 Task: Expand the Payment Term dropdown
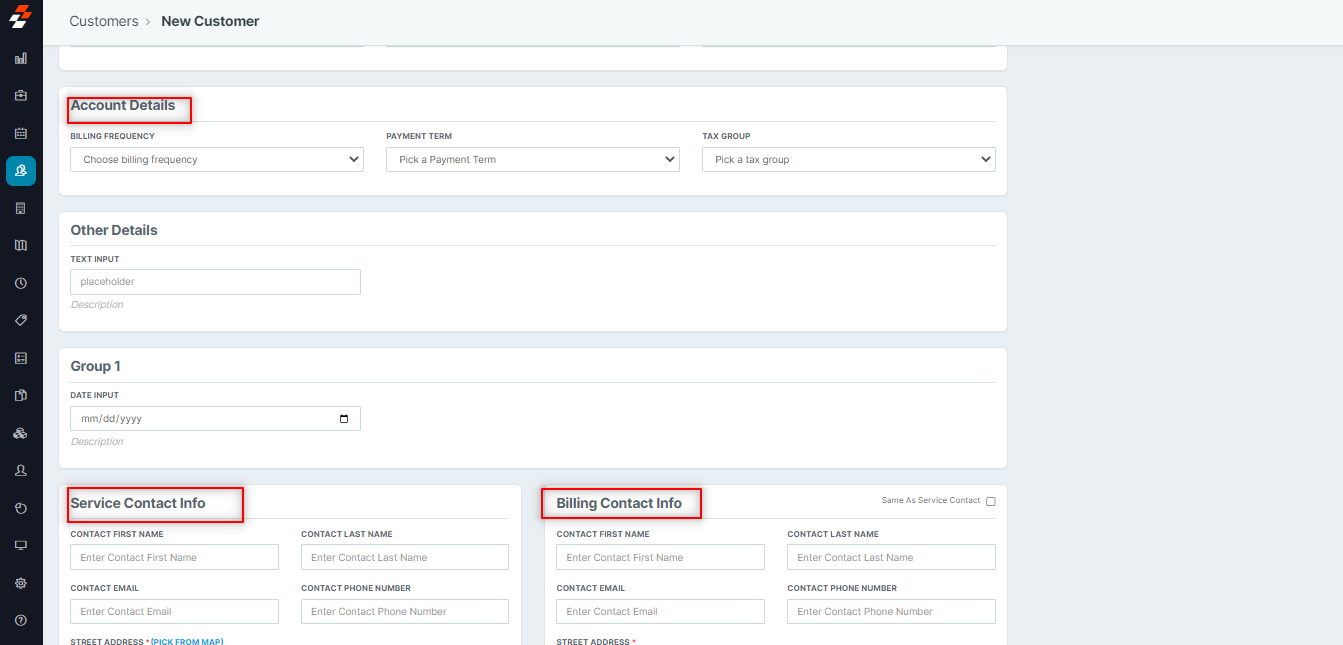532,159
